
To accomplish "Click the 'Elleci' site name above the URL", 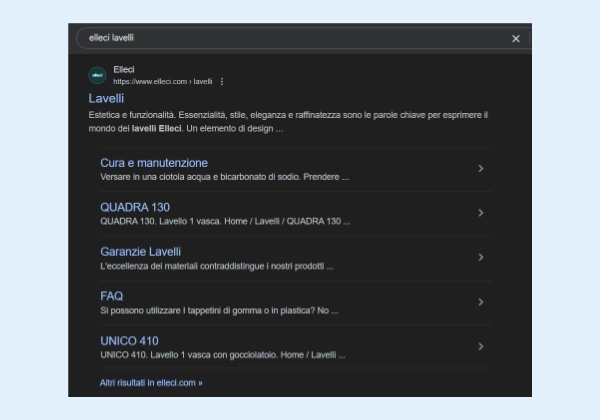I will [x=124, y=70].
